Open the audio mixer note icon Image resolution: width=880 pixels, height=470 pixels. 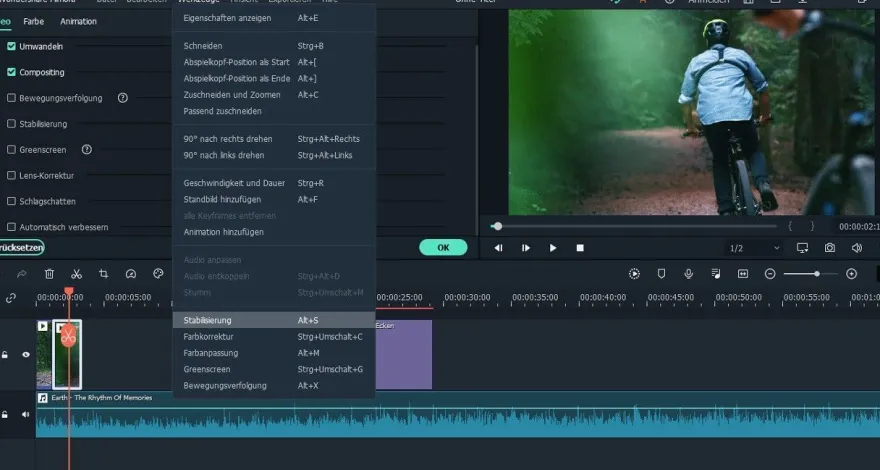(716, 273)
